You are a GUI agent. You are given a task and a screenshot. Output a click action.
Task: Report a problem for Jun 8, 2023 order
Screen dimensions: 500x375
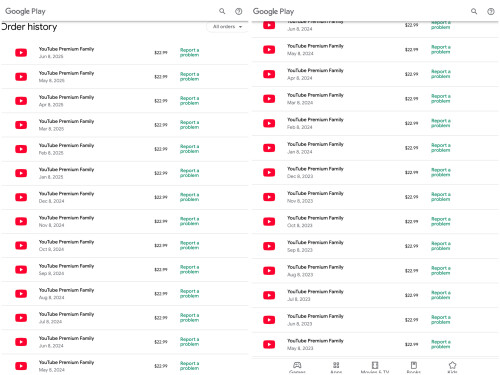[441, 319]
